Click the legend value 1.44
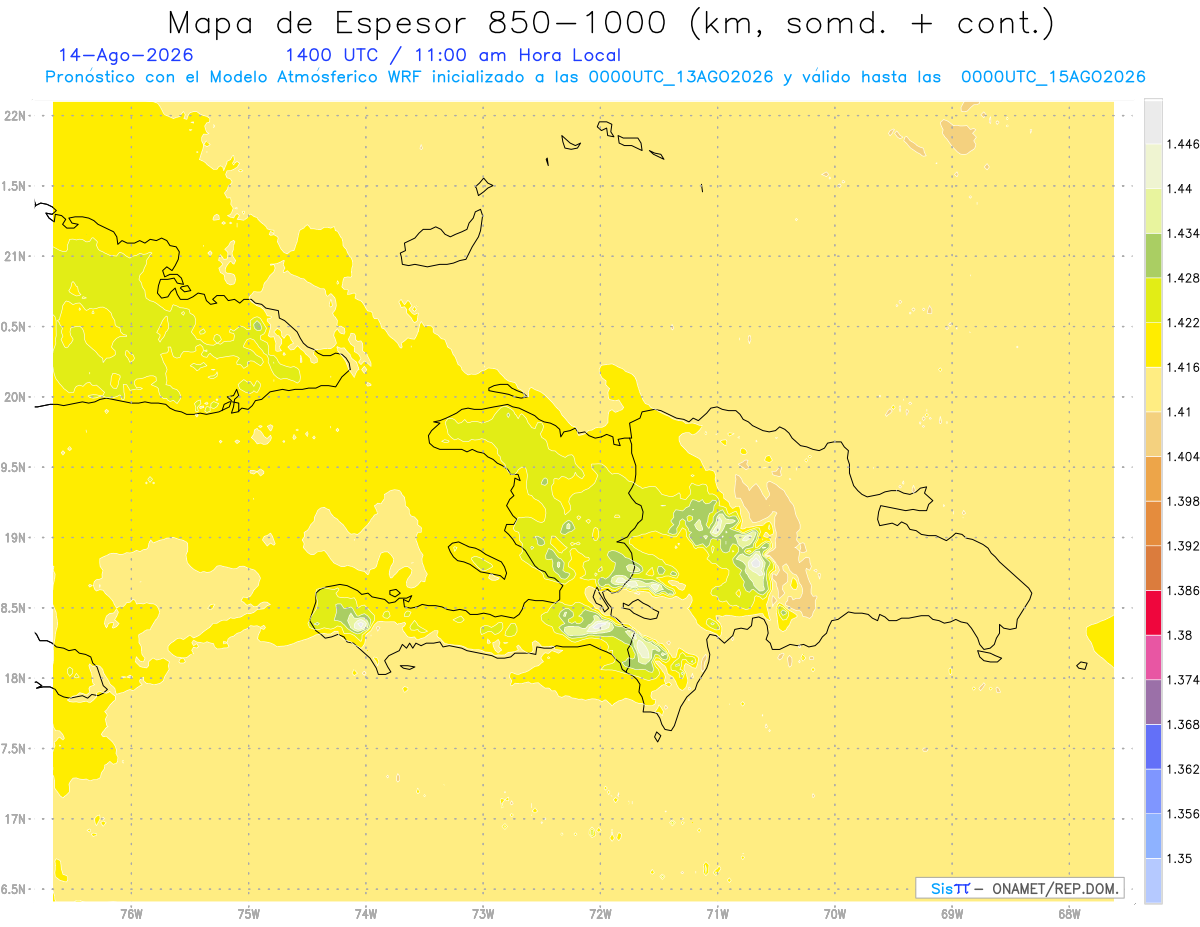 pos(1178,189)
